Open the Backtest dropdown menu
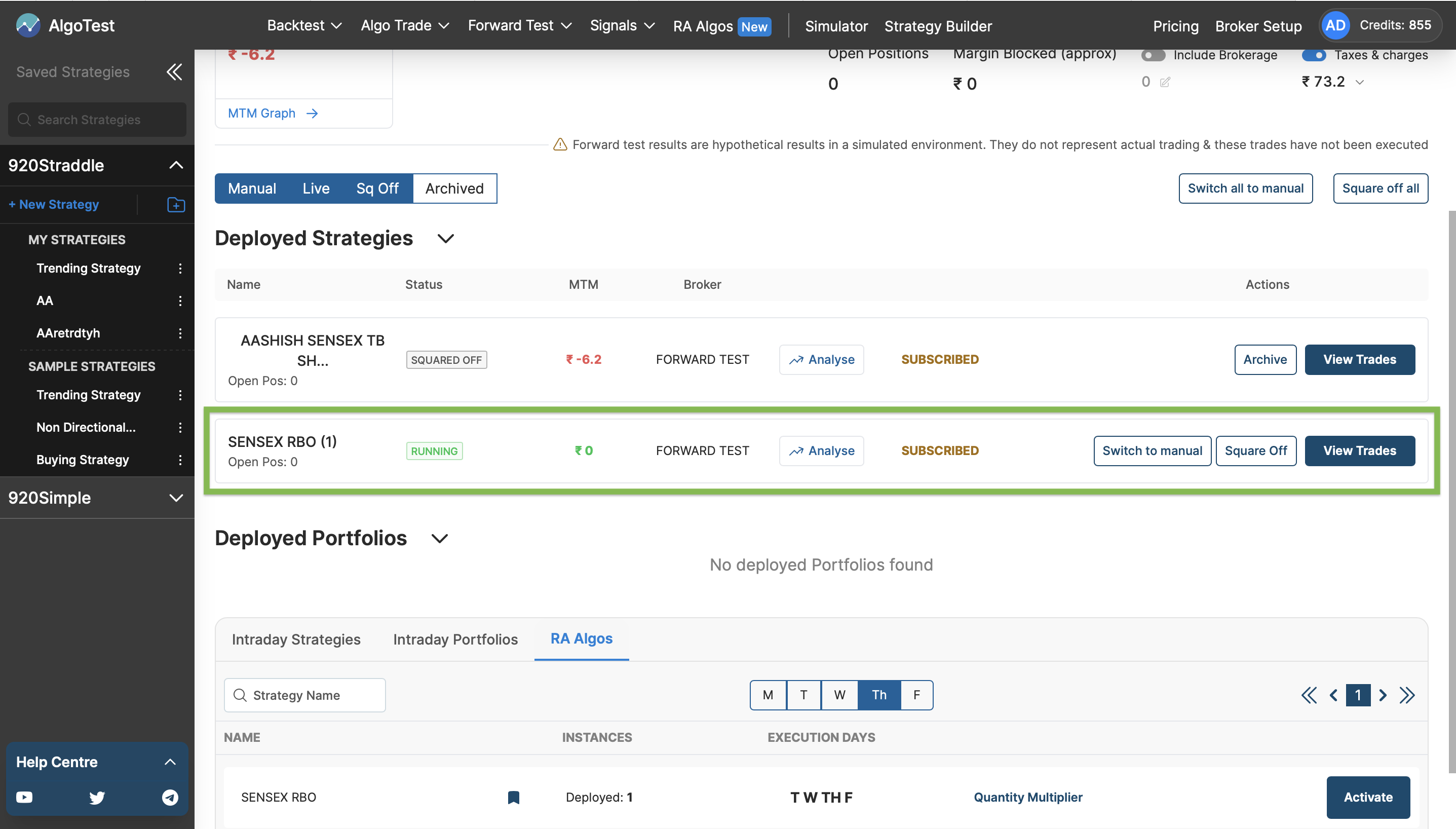 pos(304,26)
